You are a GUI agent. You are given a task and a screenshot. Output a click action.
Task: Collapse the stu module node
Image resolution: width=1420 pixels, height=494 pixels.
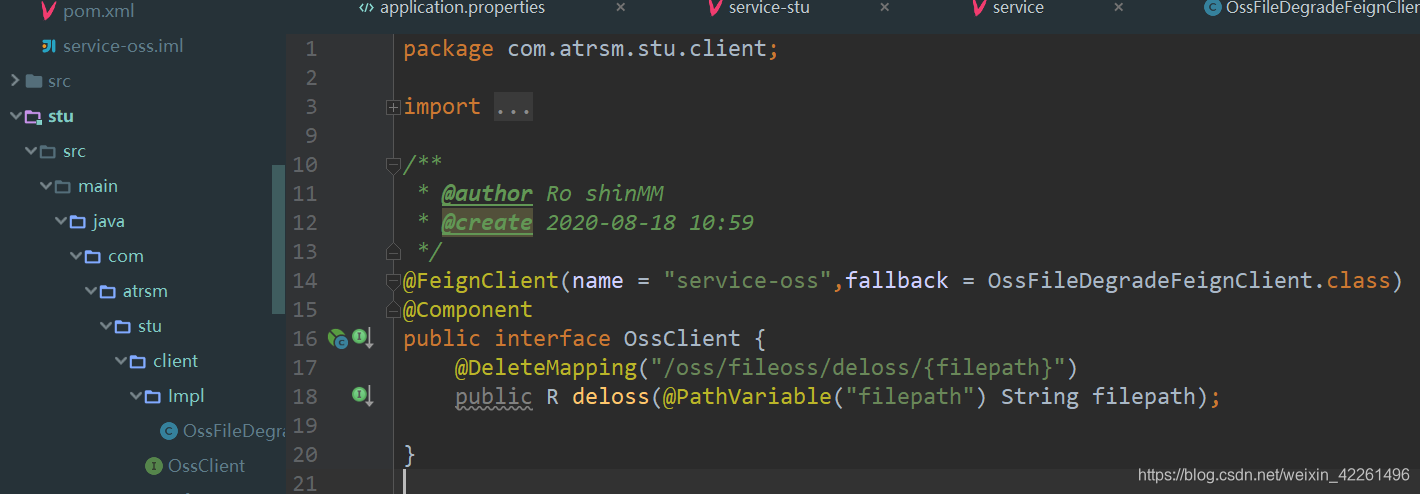15,116
